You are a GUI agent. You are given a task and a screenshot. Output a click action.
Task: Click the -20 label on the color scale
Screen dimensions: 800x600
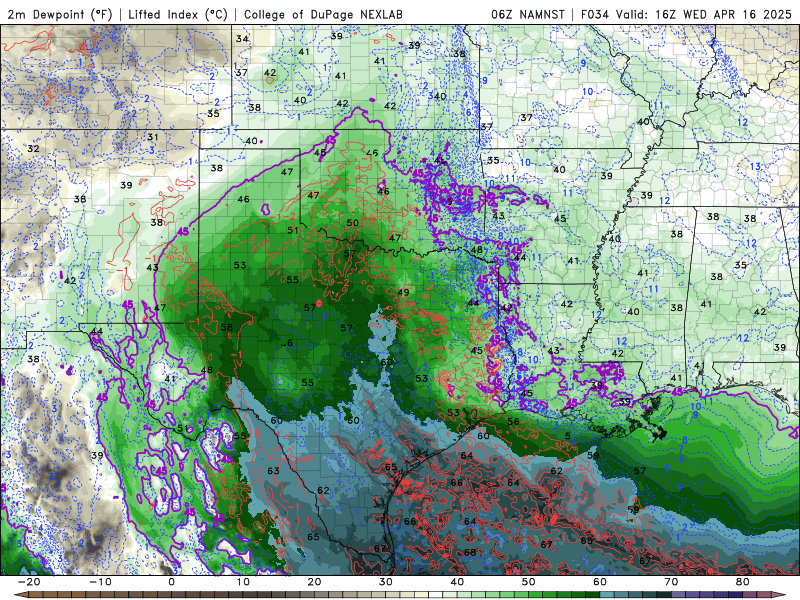tap(29, 582)
